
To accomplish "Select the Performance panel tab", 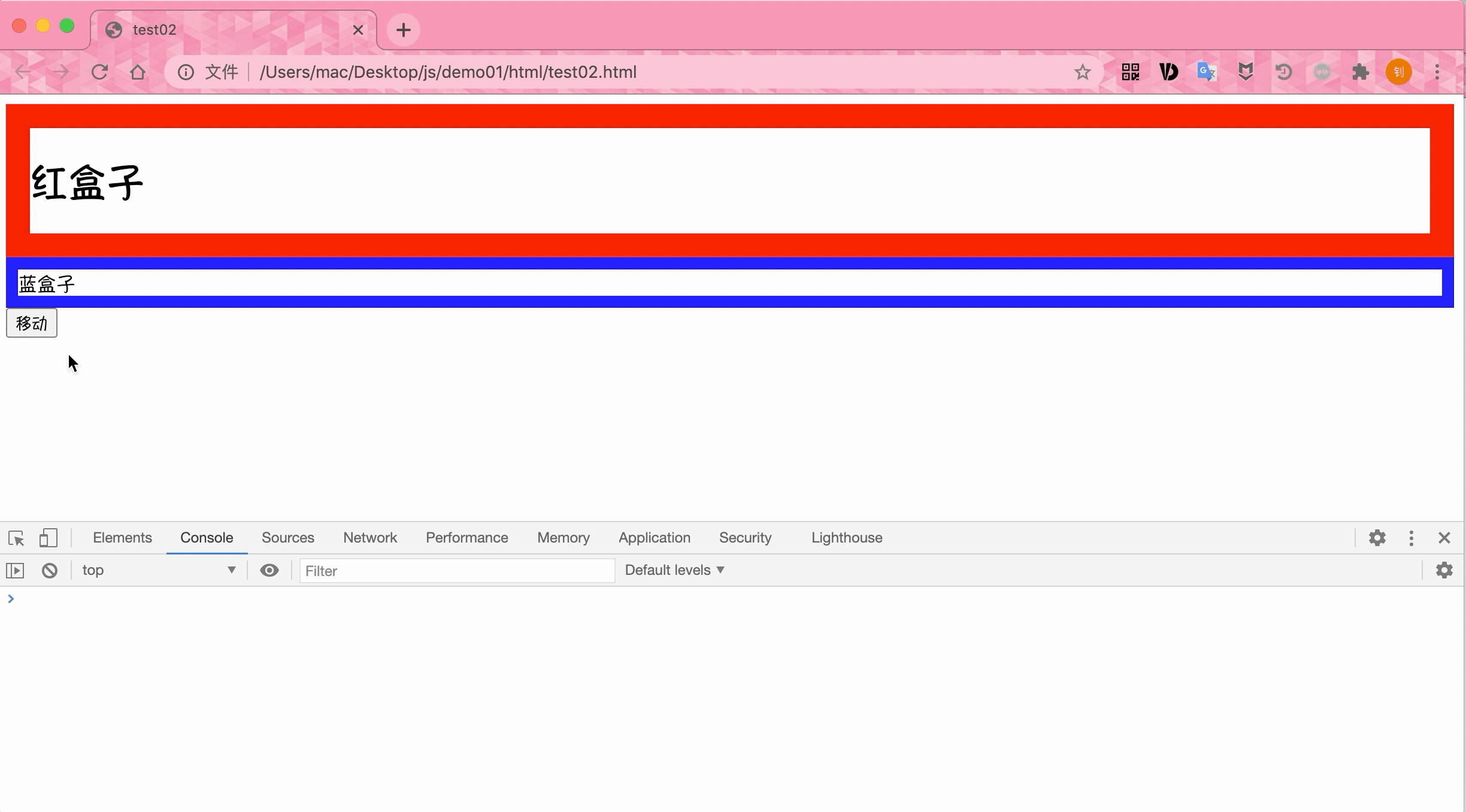I will [x=467, y=538].
